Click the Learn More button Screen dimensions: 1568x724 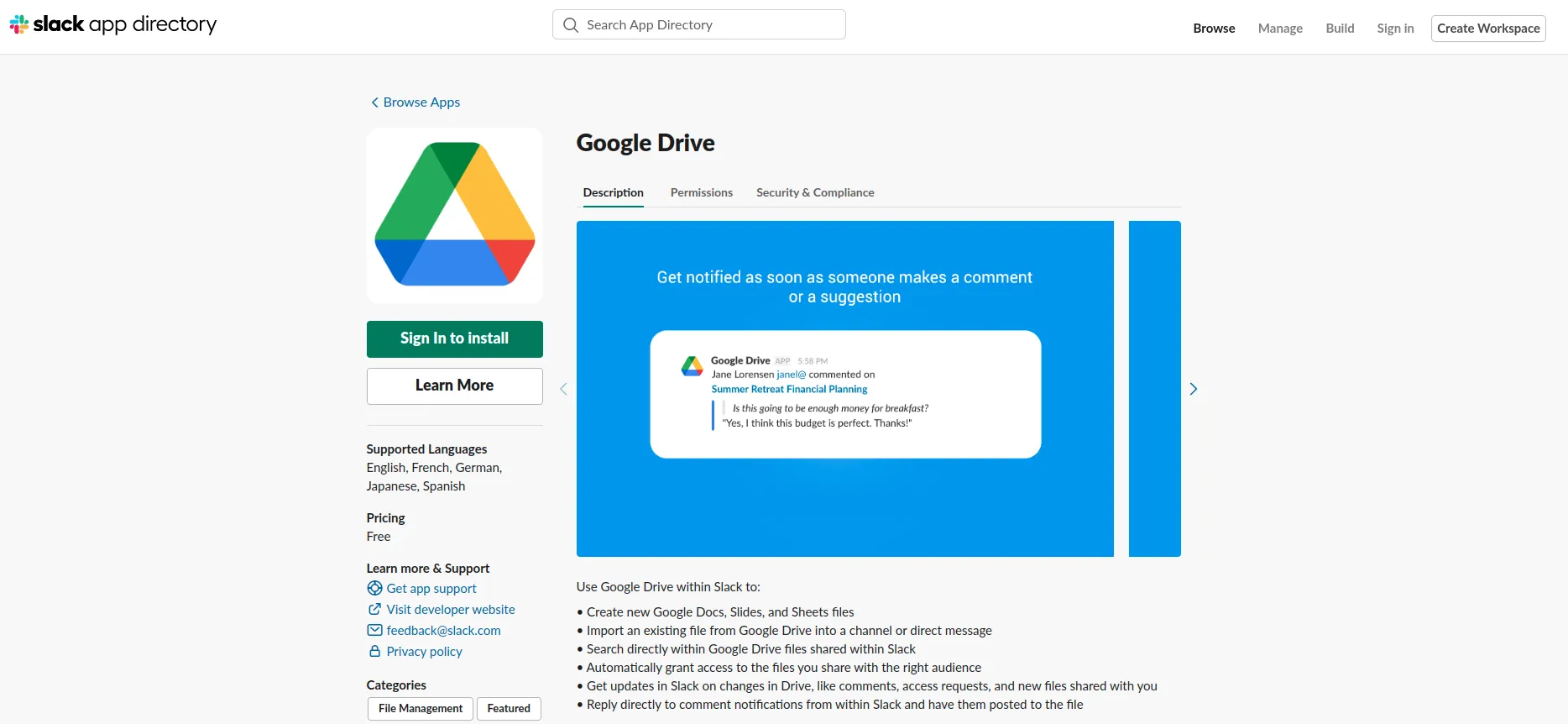pos(454,386)
